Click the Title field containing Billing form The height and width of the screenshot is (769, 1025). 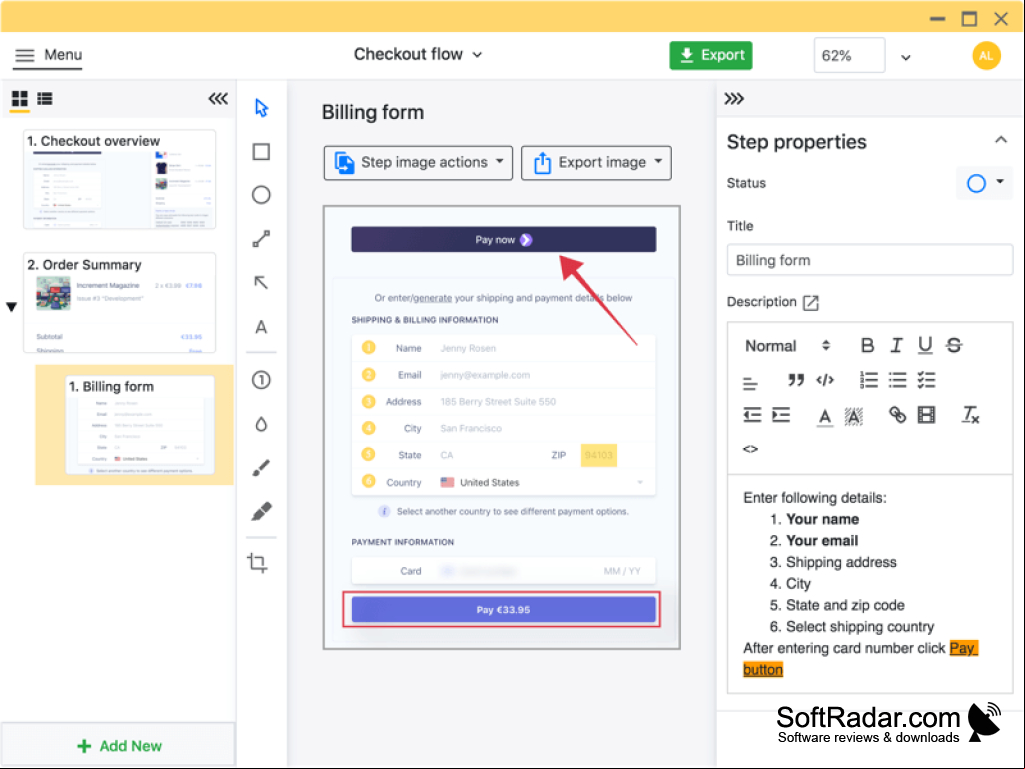tap(869, 260)
